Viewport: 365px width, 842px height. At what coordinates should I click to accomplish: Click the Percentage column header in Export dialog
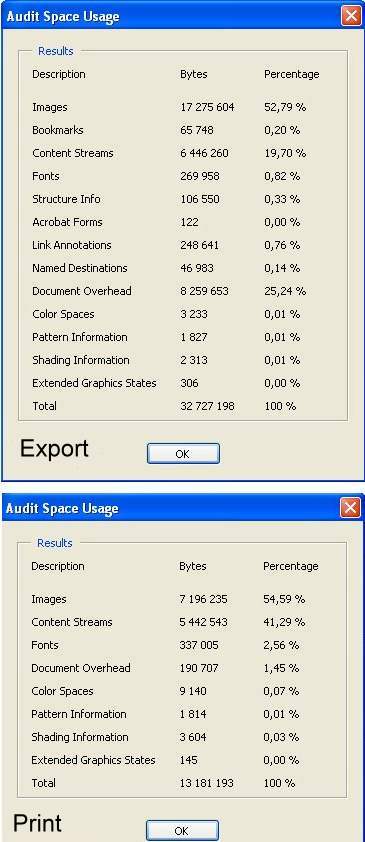pos(291,74)
